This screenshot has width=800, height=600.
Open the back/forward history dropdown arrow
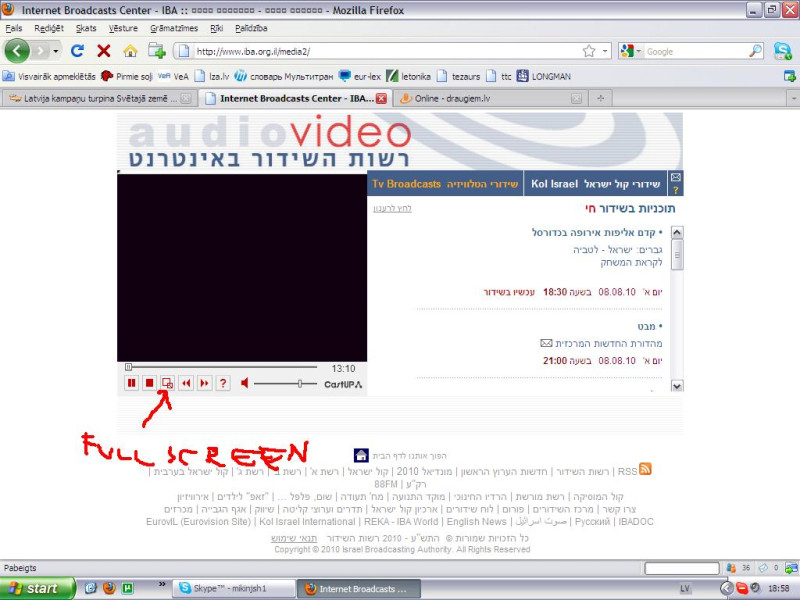56,51
